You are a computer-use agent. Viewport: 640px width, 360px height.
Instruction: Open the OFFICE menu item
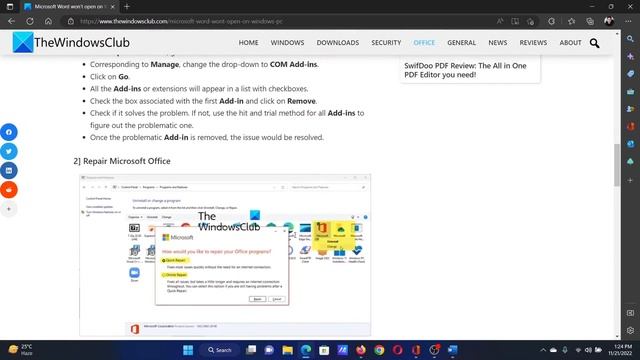[x=424, y=42]
